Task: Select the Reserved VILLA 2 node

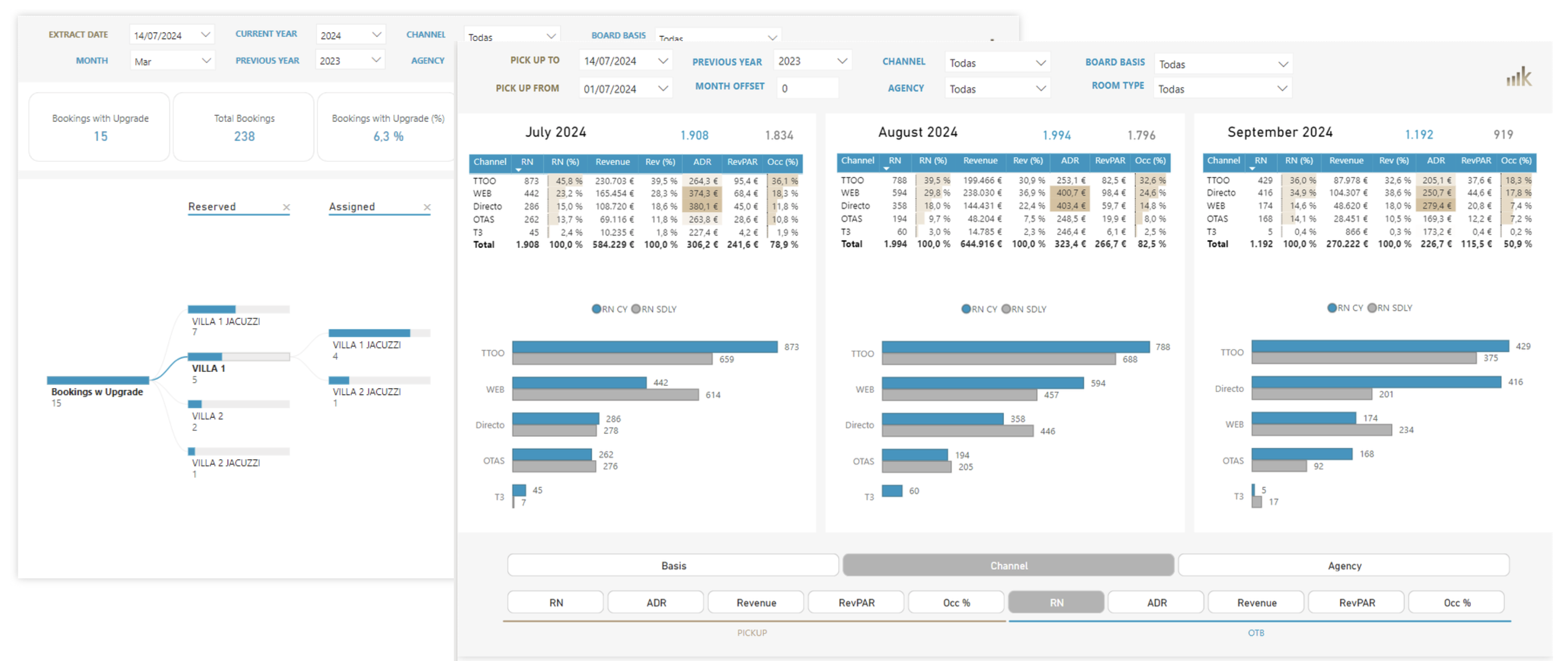Action: coord(239,404)
